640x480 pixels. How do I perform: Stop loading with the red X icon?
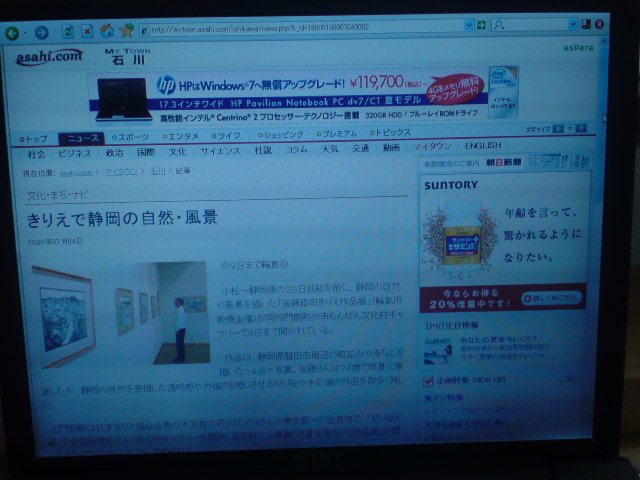pos(87,31)
